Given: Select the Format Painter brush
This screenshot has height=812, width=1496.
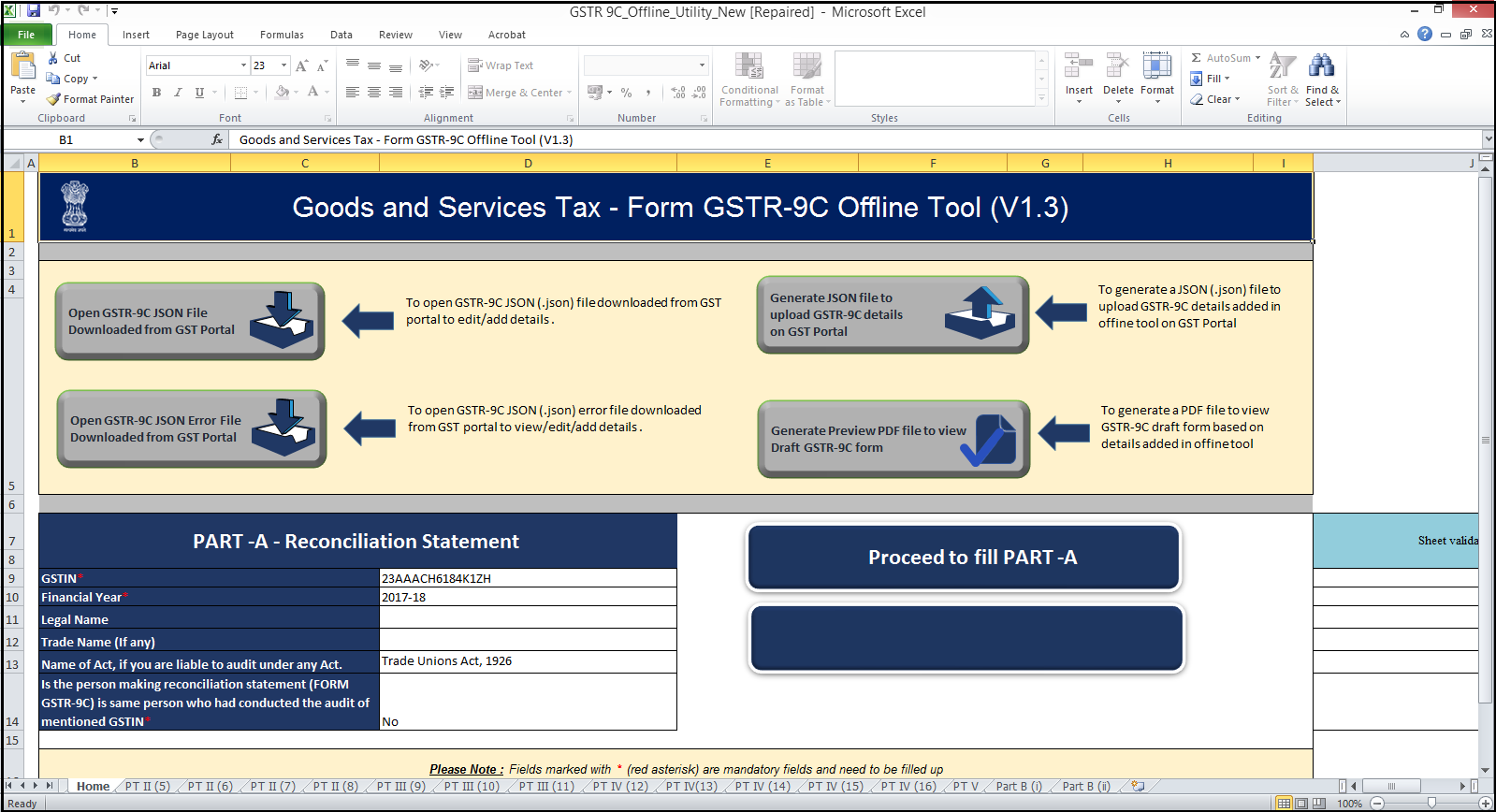Looking at the screenshot, I should [53, 99].
